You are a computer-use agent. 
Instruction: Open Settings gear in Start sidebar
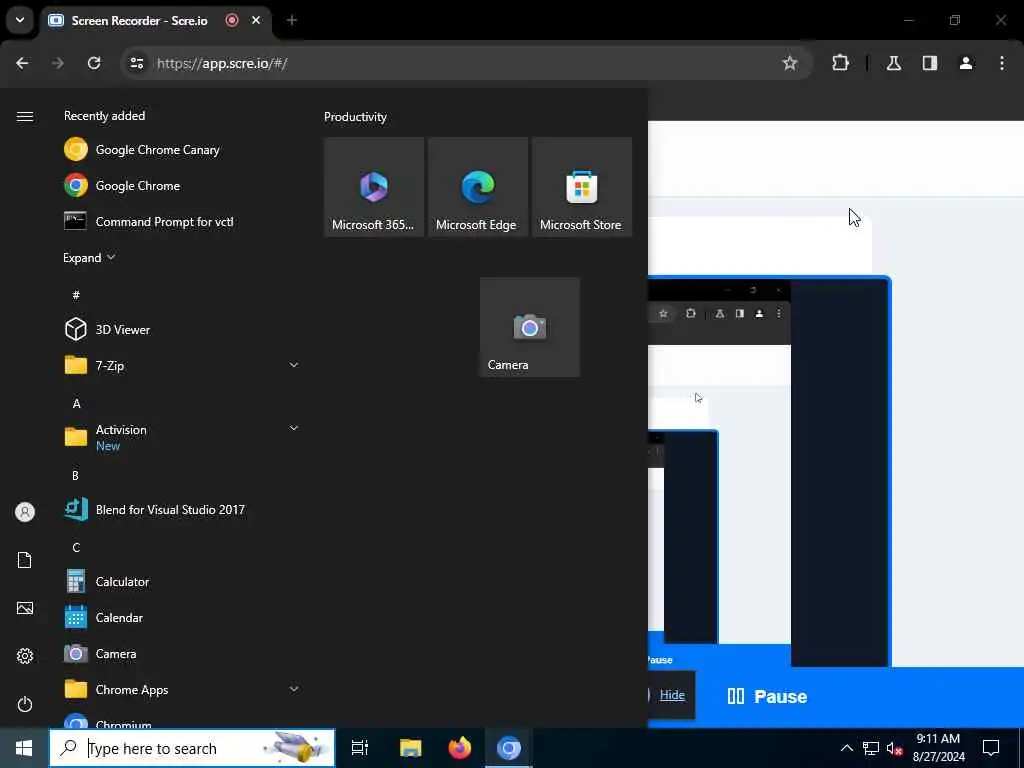[x=25, y=656]
